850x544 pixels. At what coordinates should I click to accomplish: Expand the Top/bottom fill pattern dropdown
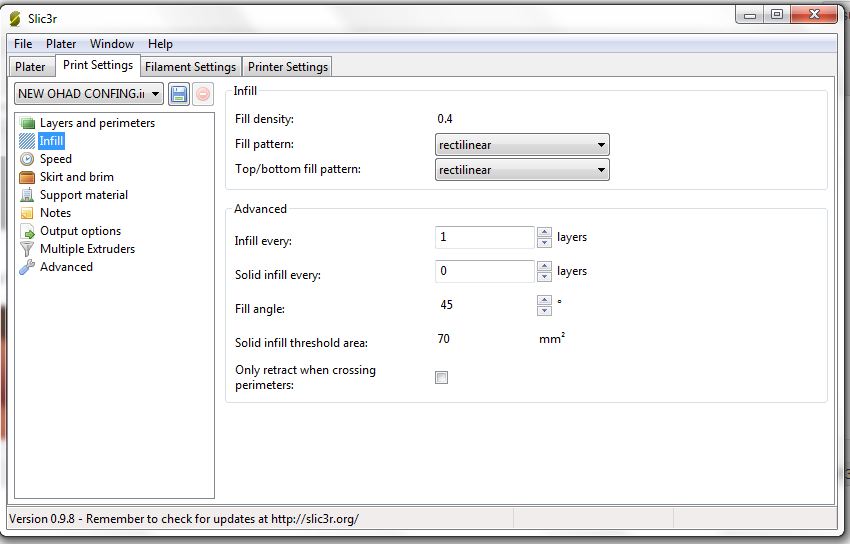coord(522,170)
